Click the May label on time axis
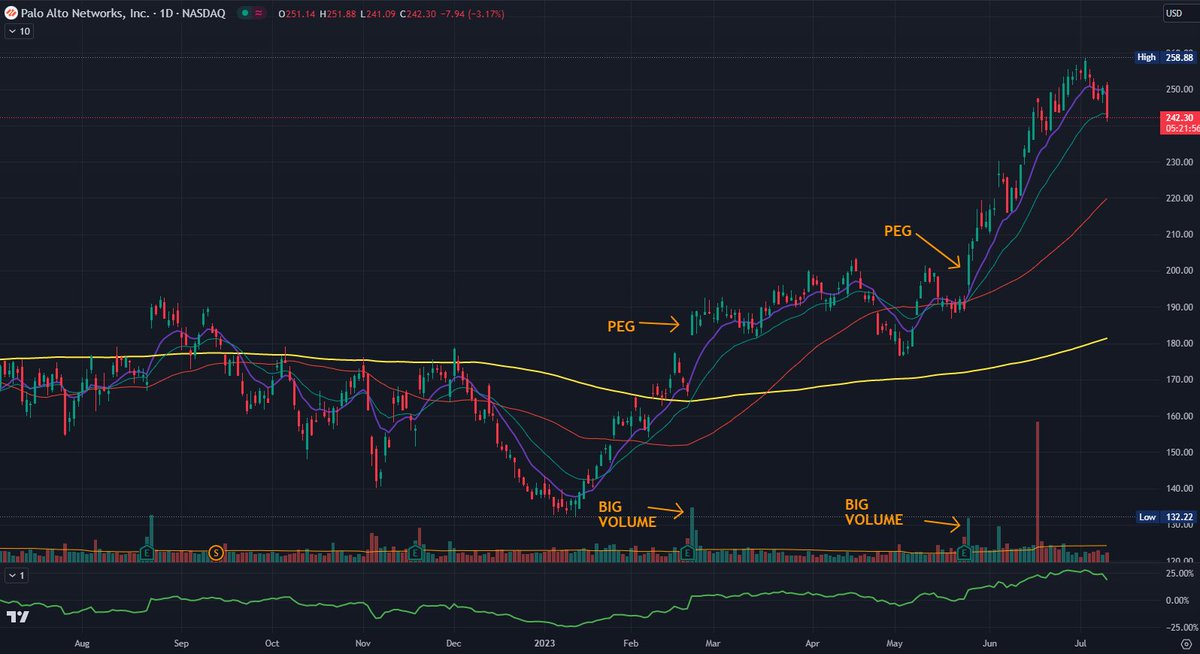Screen dimensions: 1200x654 (x=894, y=645)
